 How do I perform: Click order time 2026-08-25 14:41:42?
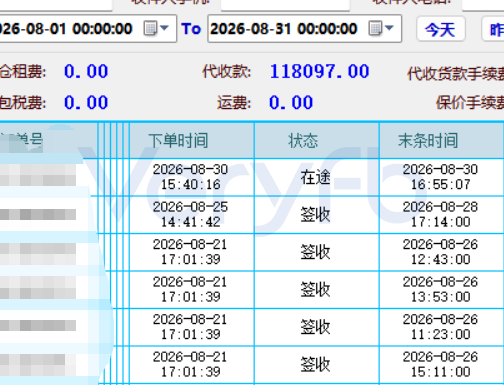coord(190,214)
